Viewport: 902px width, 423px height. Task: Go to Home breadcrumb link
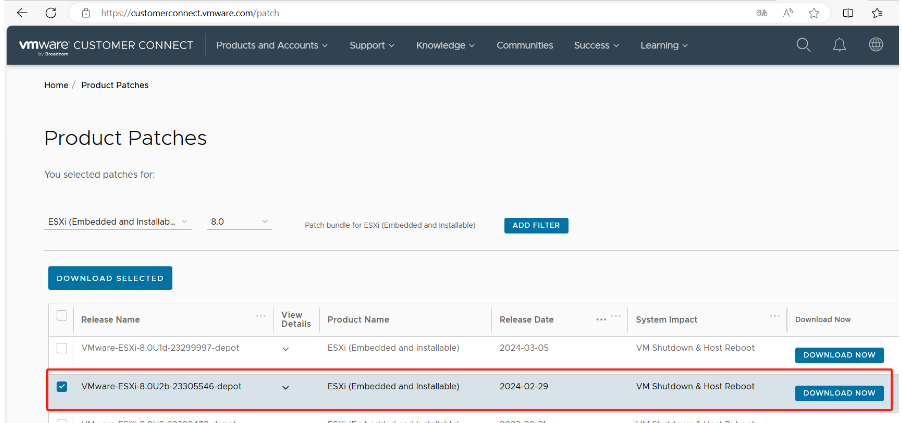(56, 85)
